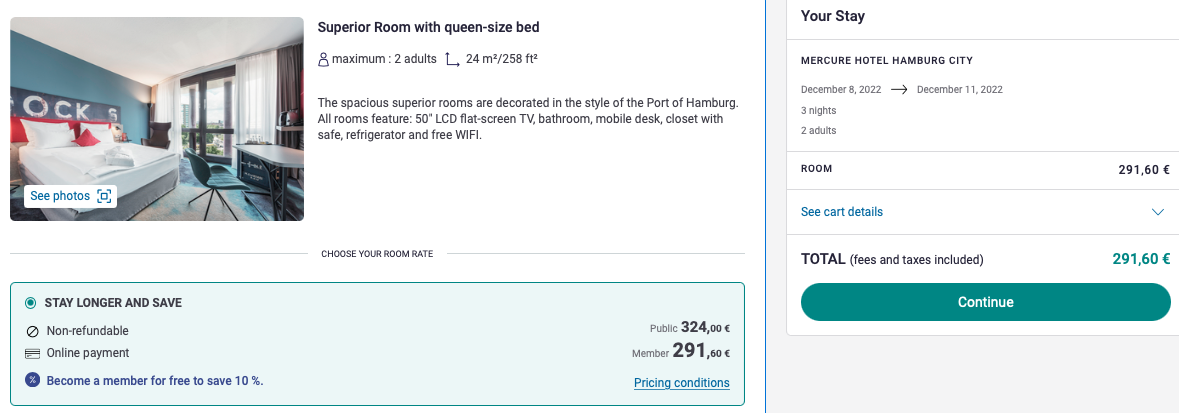Click the Become a member for free link
The height and width of the screenshot is (413, 1179).
pyautogui.click(x=155, y=381)
